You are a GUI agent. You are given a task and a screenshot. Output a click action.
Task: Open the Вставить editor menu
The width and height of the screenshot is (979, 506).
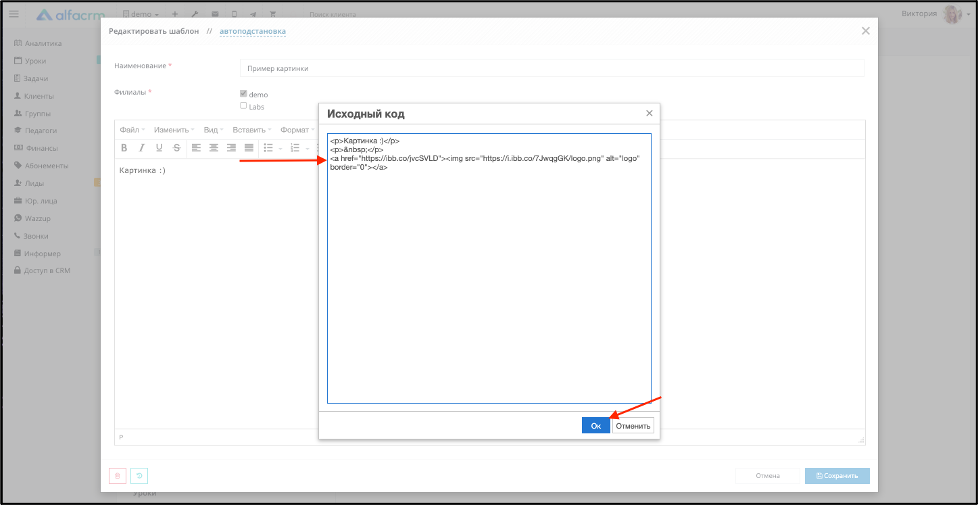click(x=252, y=130)
